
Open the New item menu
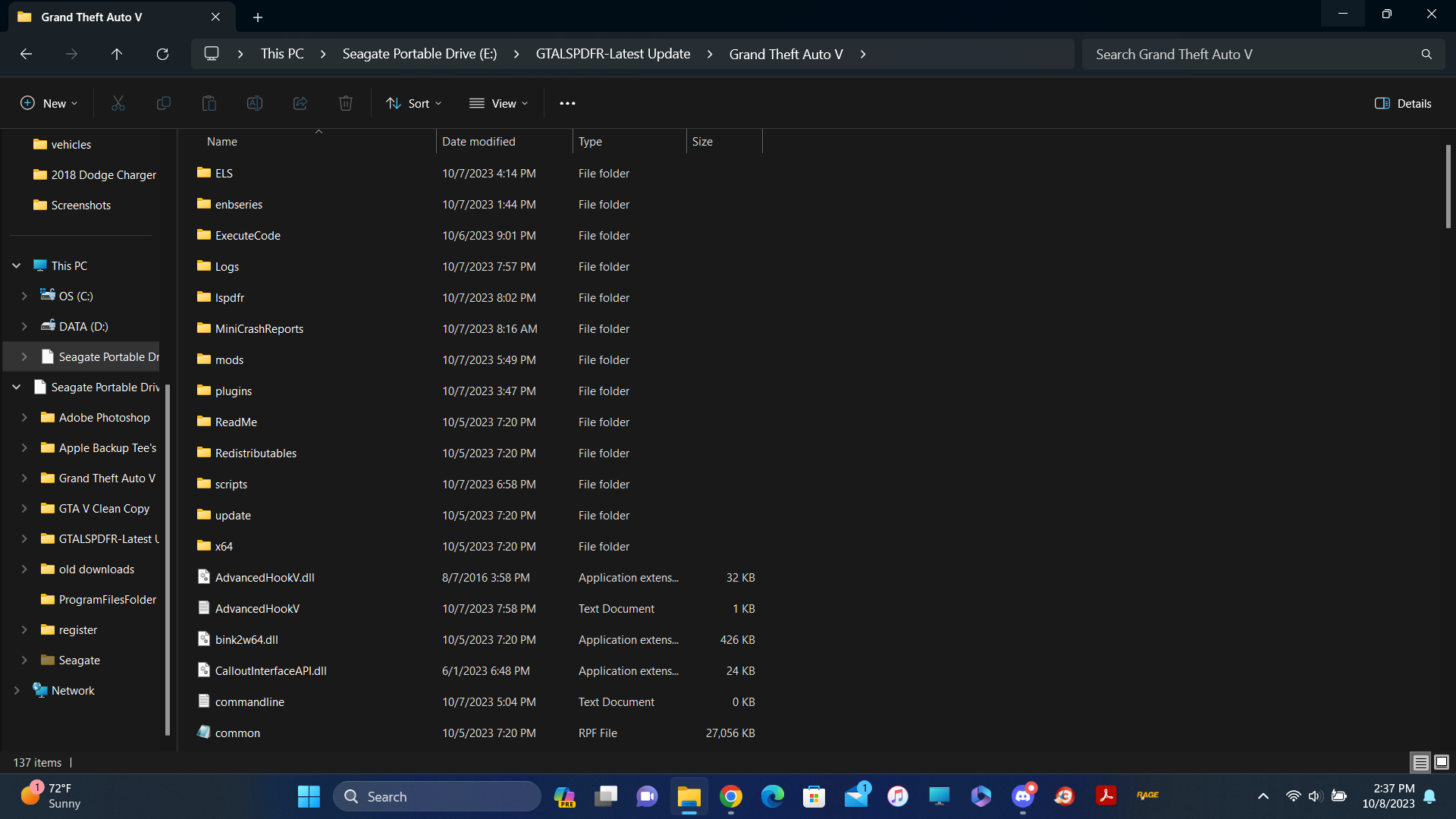pos(49,104)
